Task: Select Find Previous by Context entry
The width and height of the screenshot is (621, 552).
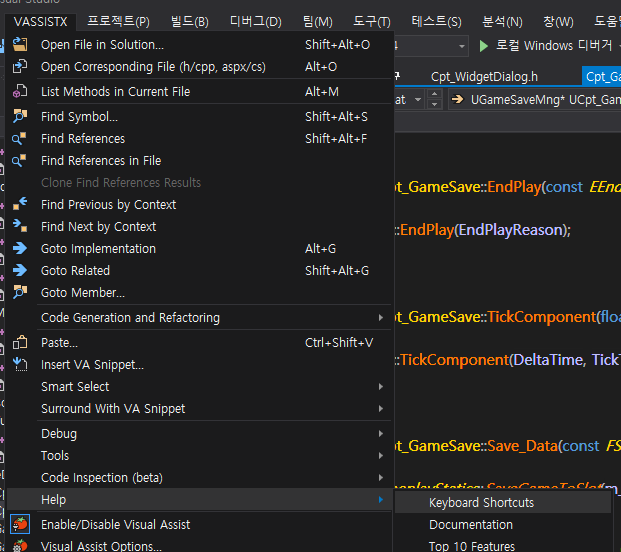Action: 200,204
